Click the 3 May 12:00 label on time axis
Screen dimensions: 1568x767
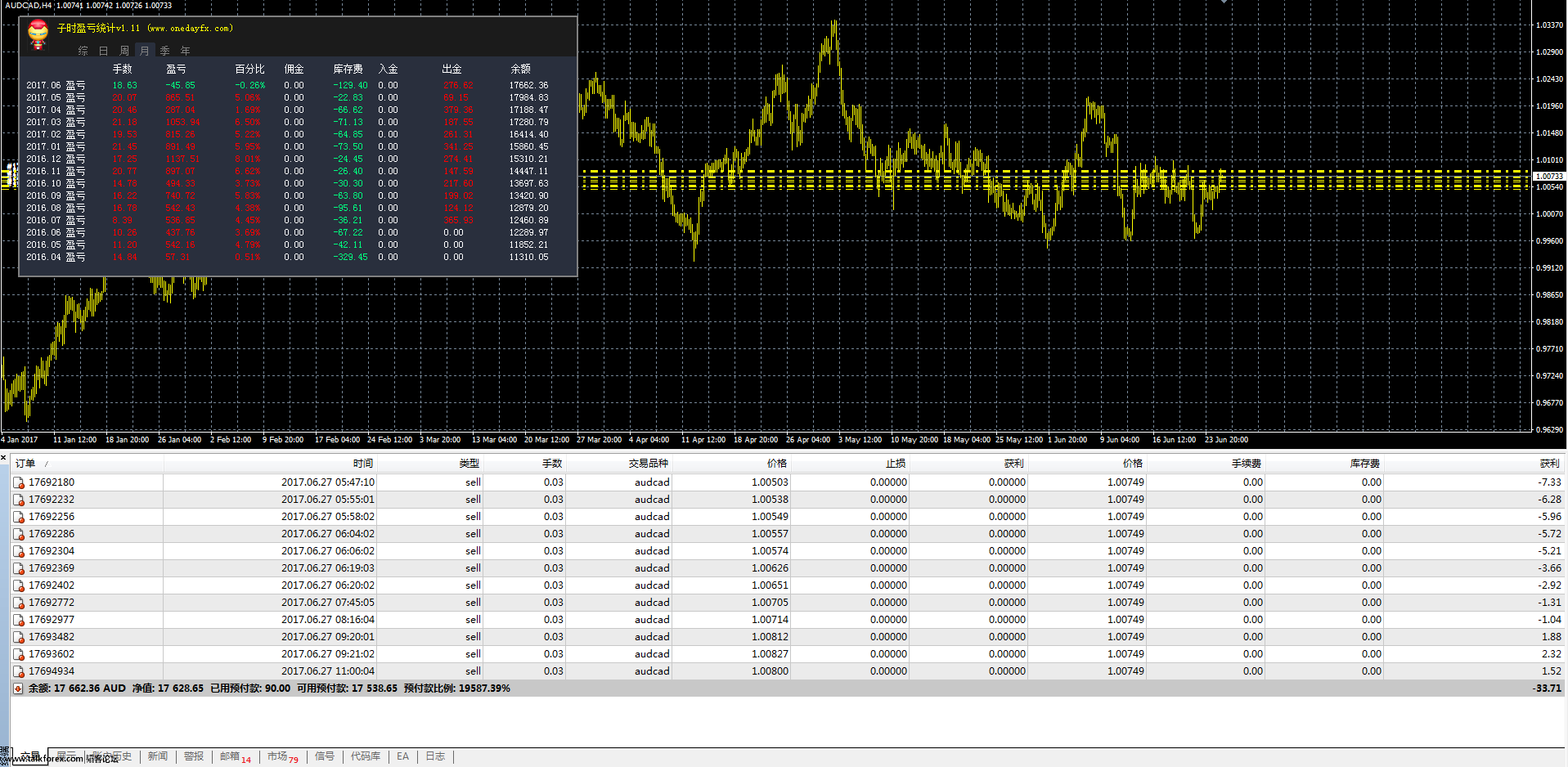860,440
